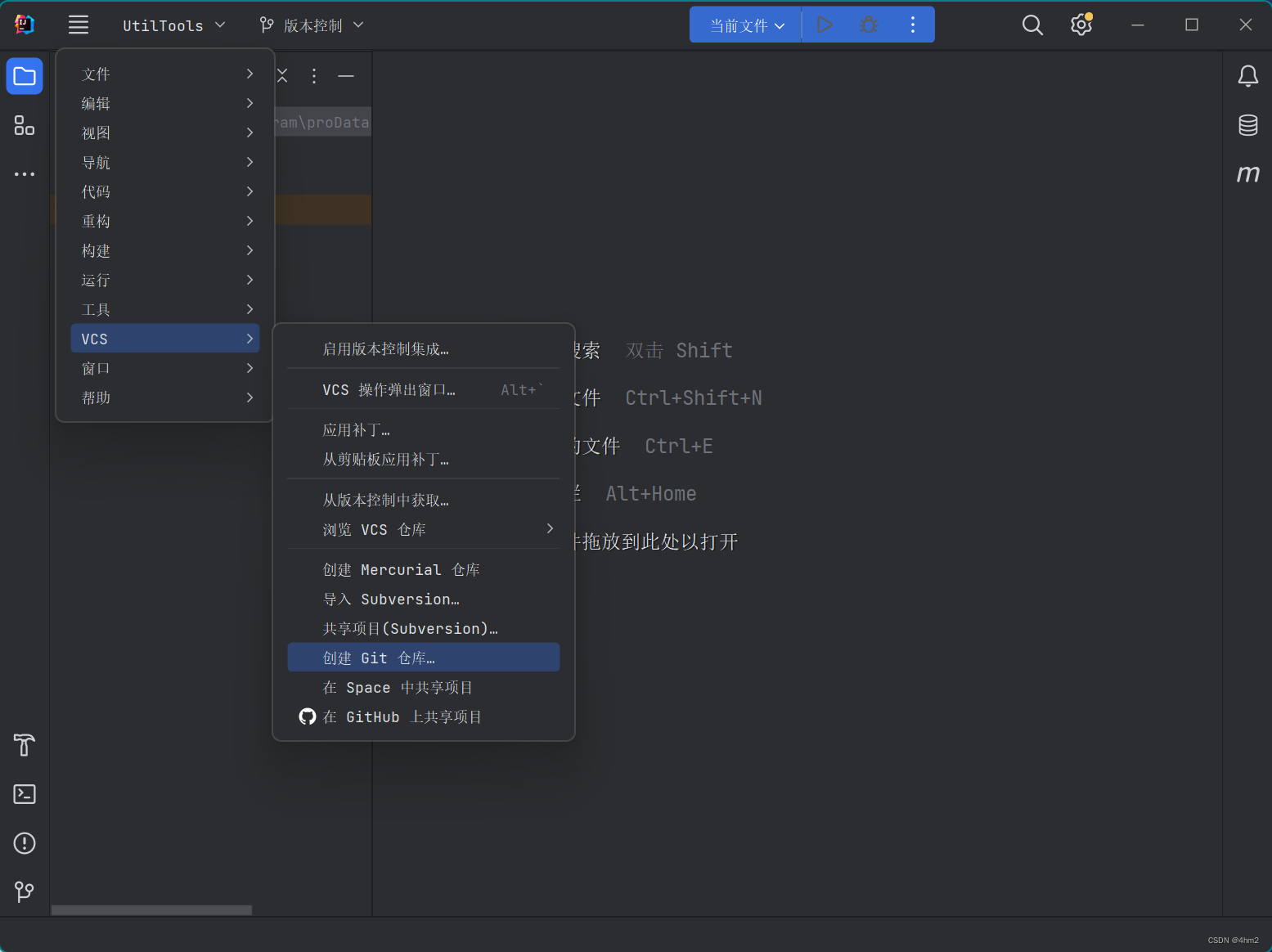This screenshot has width=1272, height=952.
Task: Expand the 窗口 menu
Action: point(165,368)
